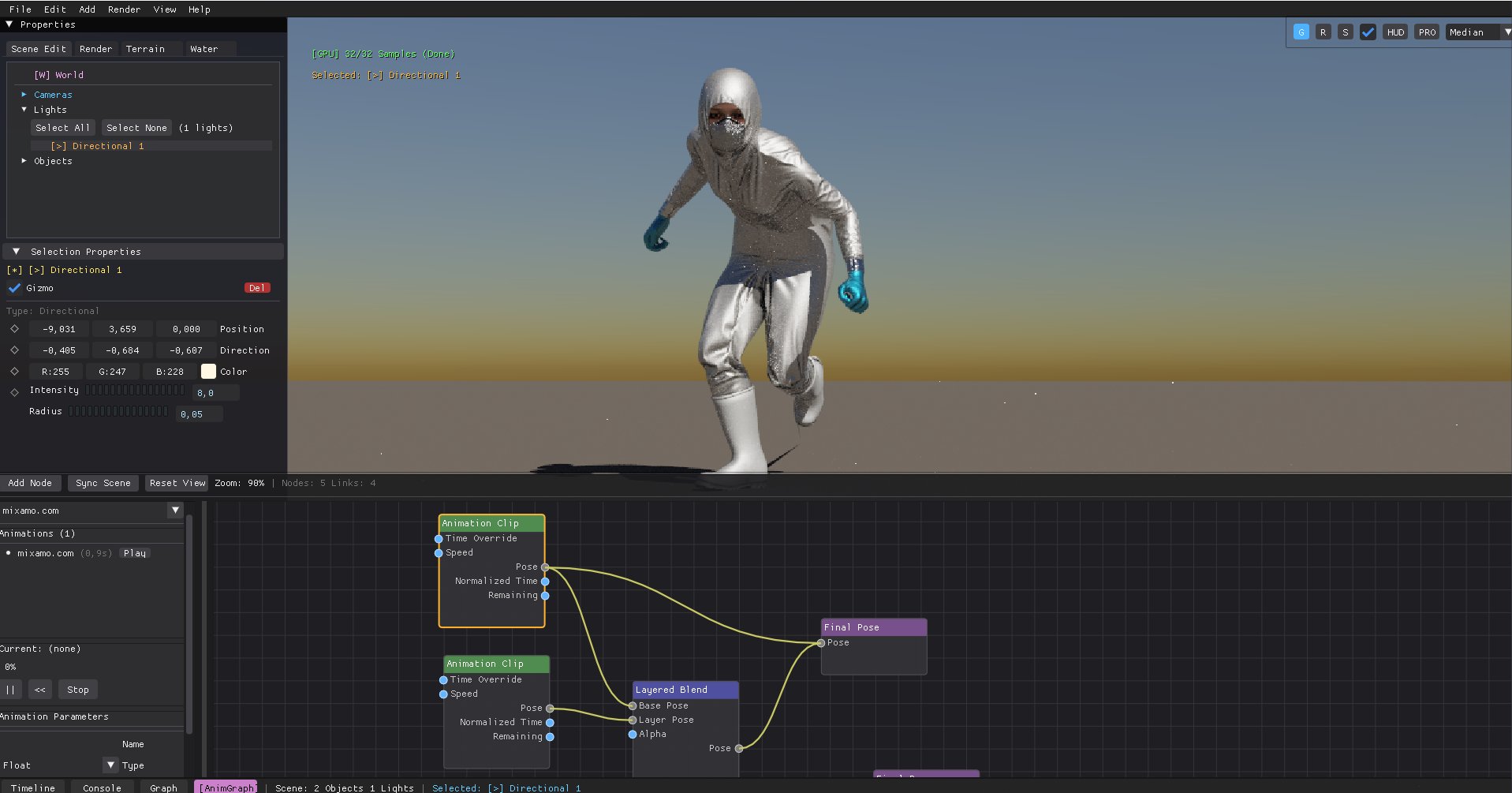Image resolution: width=1512 pixels, height=793 pixels.
Task: Click the R mode button in viewport toolbar
Action: click(x=1323, y=32)
